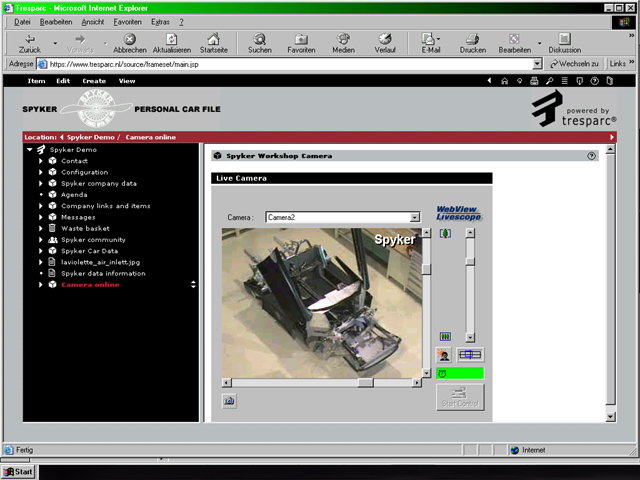The width and height of the screenshot is (640, 480).
Task: Open the Tresparc Edit menu
Action: tap(63, 81)
